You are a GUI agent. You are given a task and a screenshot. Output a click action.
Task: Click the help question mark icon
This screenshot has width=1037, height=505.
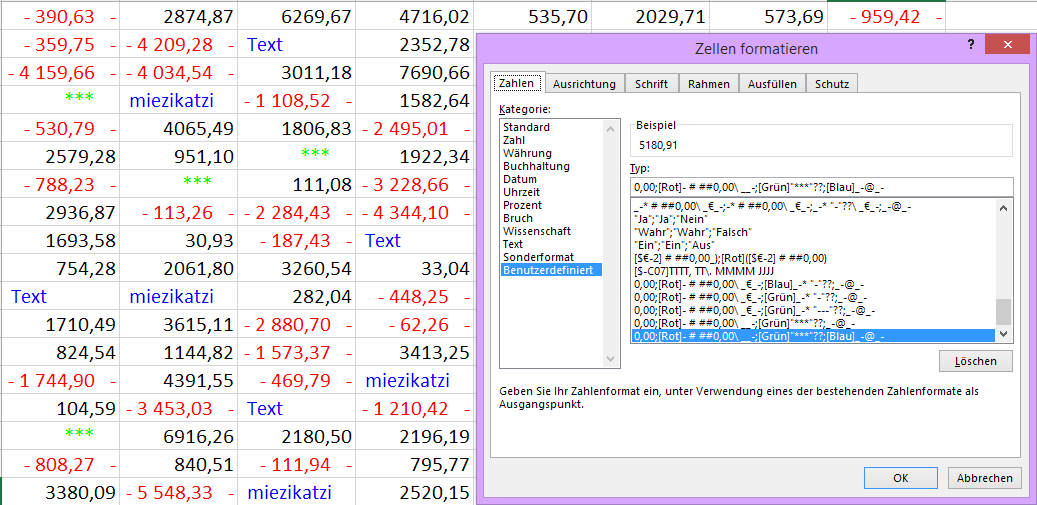click(971, 46)
